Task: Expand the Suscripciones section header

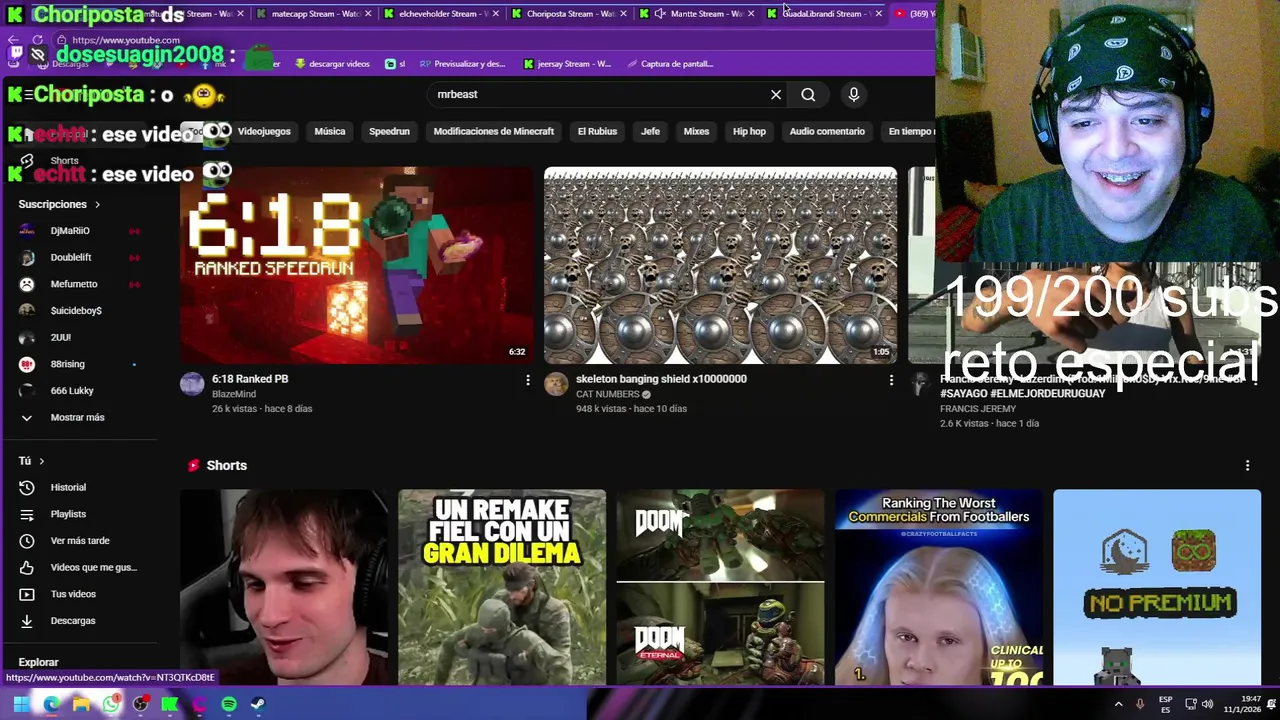Action: tap(60, 204)
